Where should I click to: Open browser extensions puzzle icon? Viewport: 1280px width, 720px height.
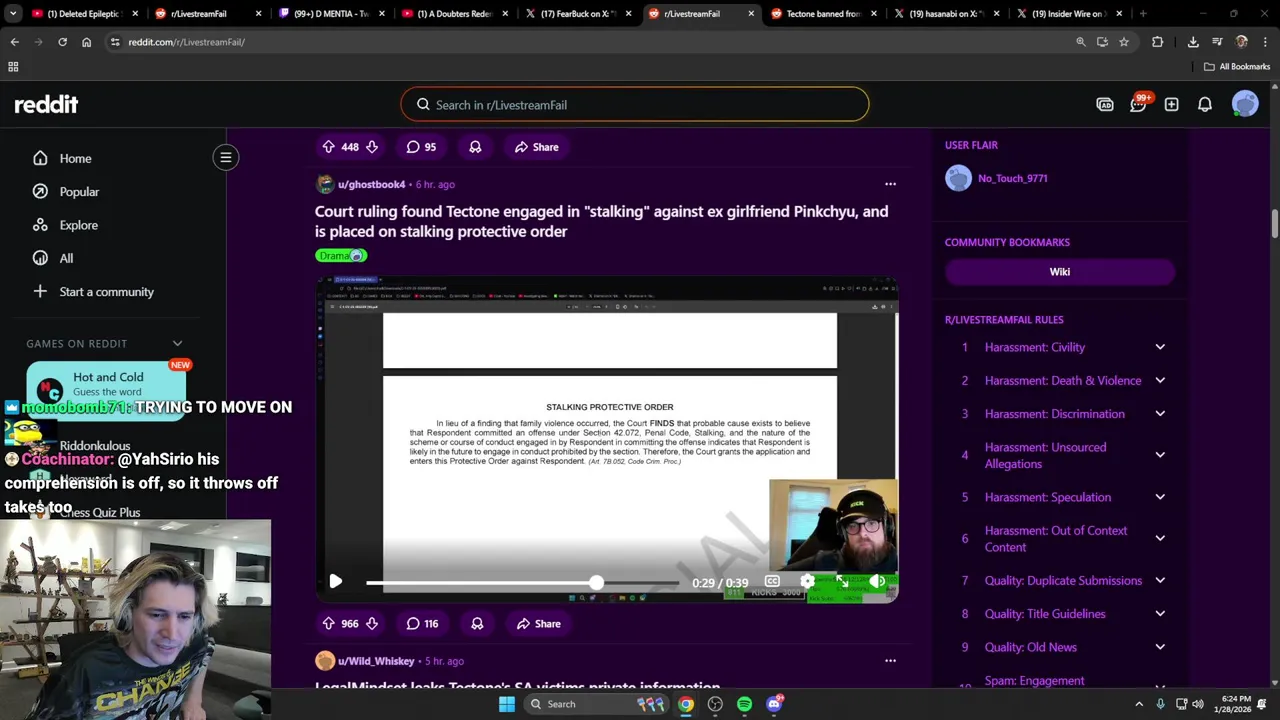(x=1157, y=42)
